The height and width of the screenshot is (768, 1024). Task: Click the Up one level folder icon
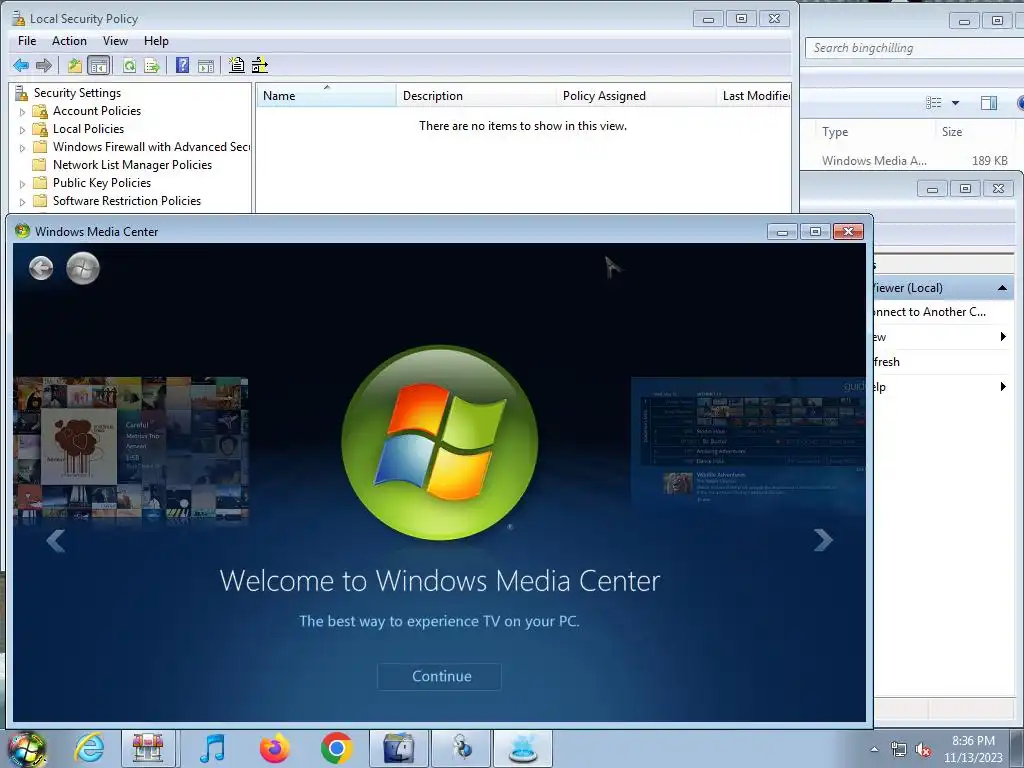(75, 65)
